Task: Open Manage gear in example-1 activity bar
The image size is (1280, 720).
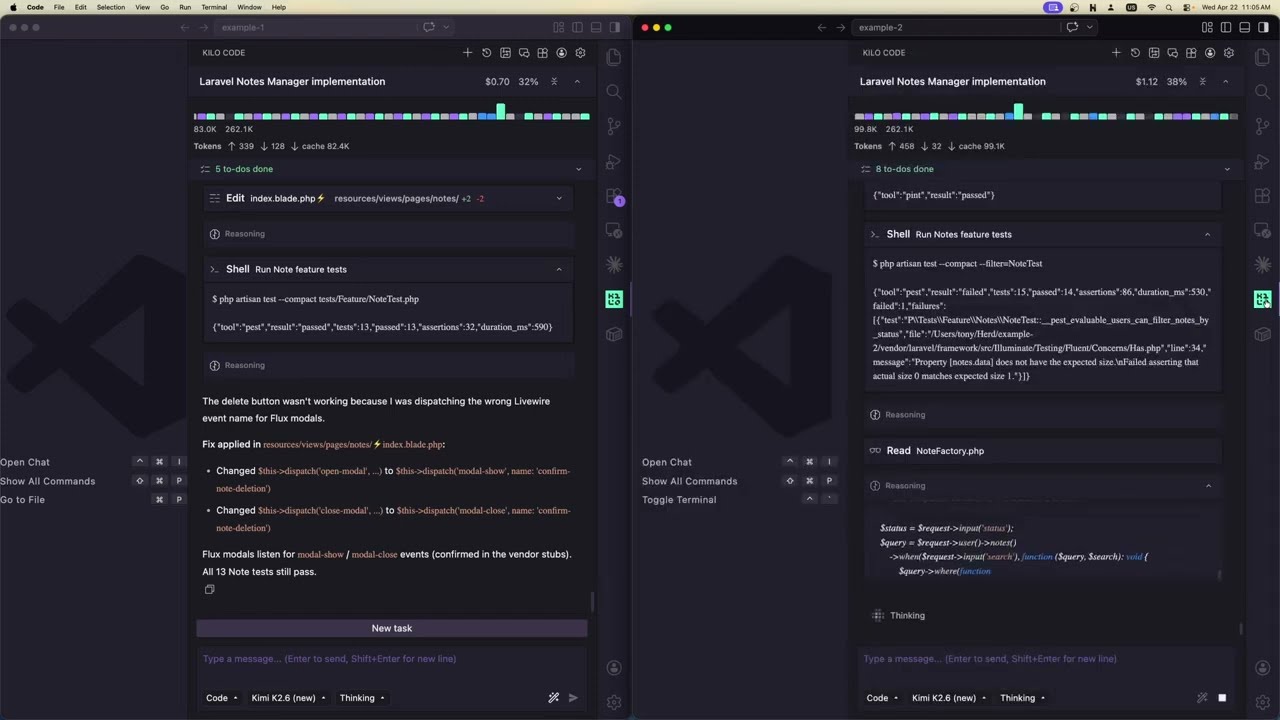Action: pos(614,702)
